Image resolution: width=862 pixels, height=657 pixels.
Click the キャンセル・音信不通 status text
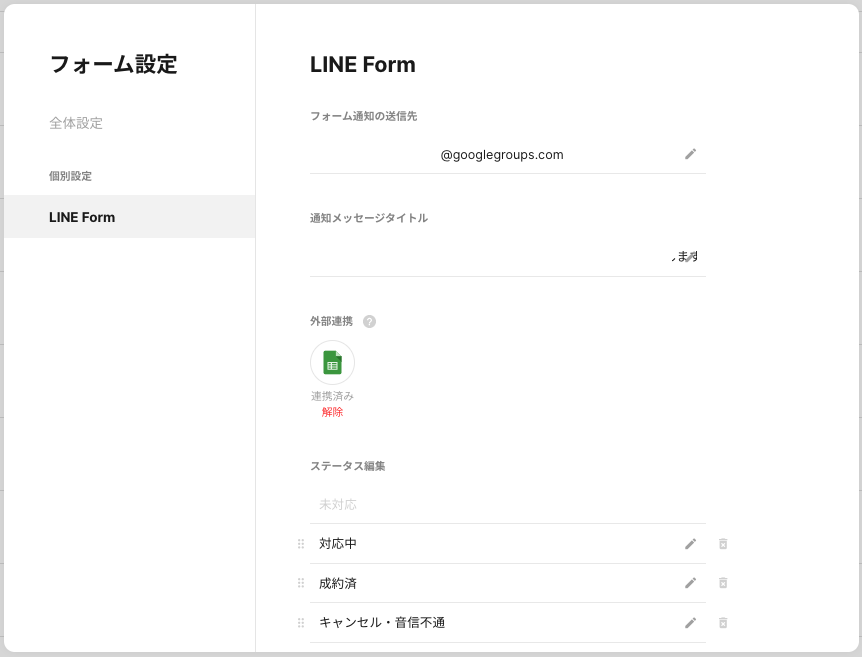click(x=382, y=622)
